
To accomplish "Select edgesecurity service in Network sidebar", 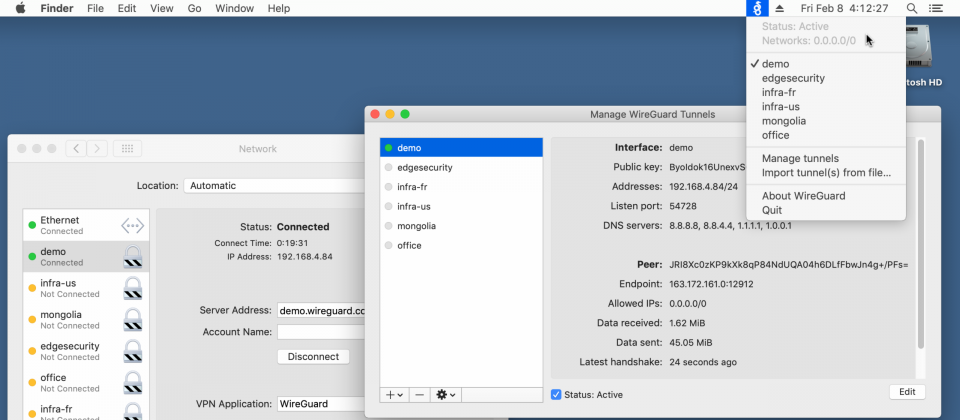I will point(86,351).
